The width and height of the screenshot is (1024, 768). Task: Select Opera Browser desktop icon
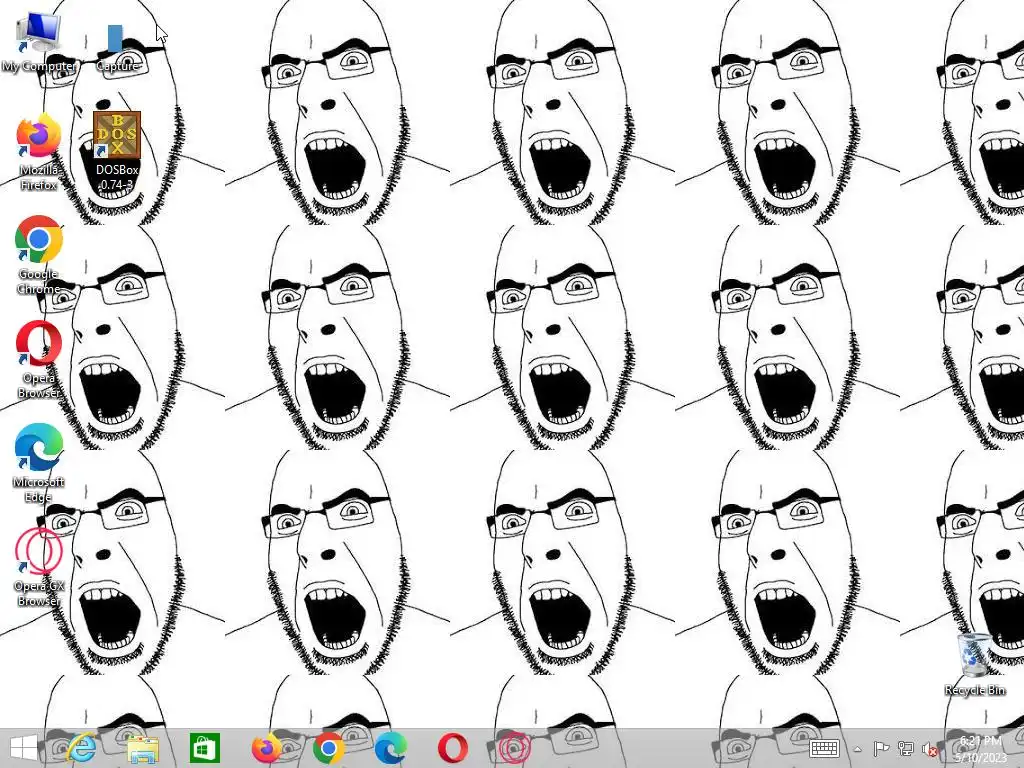pyautogui.click(x=39, y=359)
